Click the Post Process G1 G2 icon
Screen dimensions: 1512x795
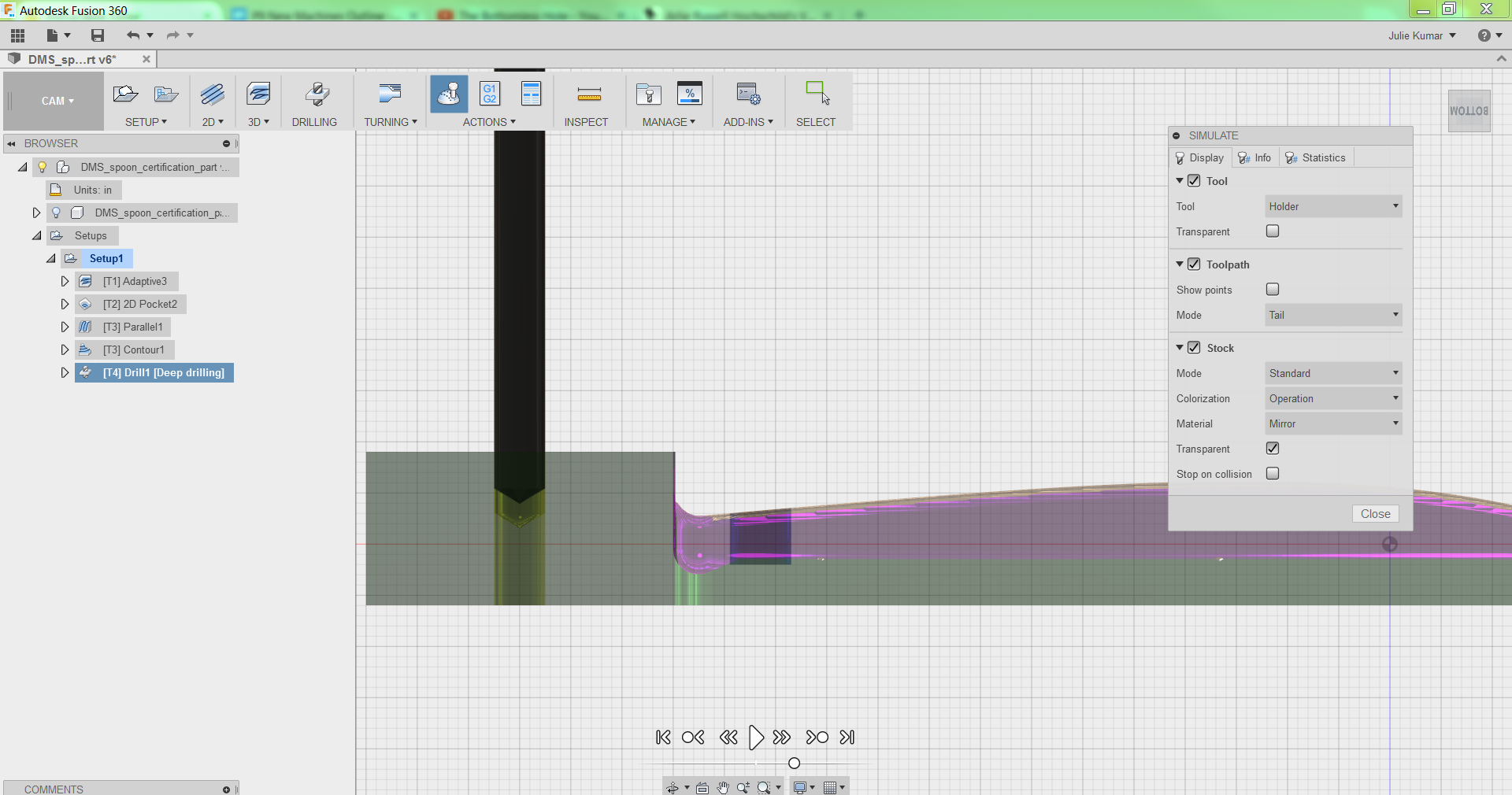(490, 94)
